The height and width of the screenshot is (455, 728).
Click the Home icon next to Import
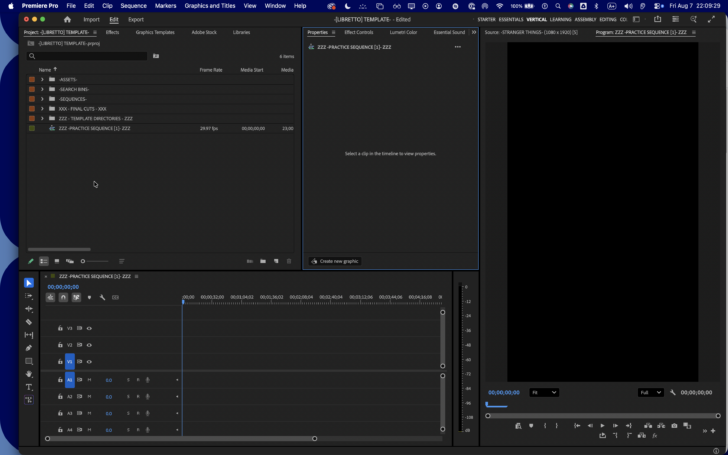click(x=67, y=20)
